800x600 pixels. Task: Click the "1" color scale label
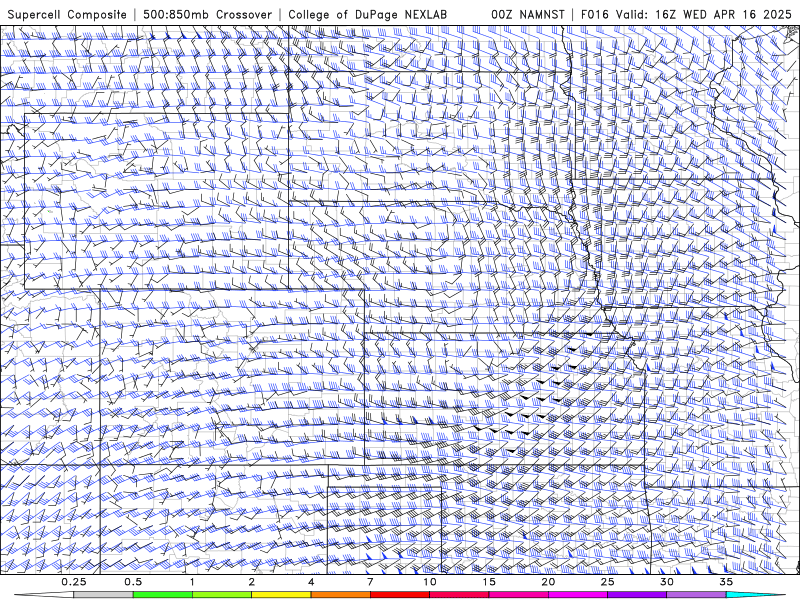click(192, 582)
